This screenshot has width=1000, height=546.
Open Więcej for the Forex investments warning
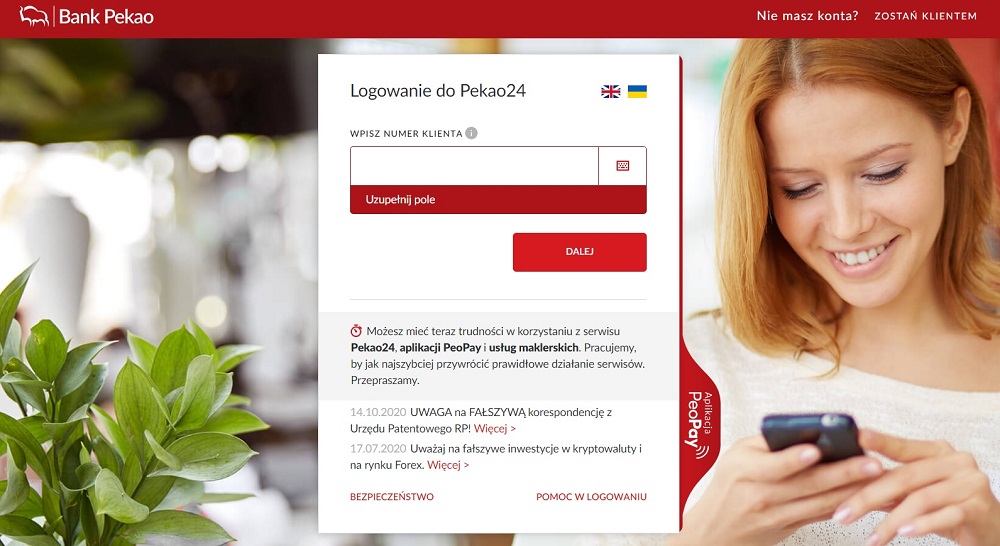[x=448, y=465]
